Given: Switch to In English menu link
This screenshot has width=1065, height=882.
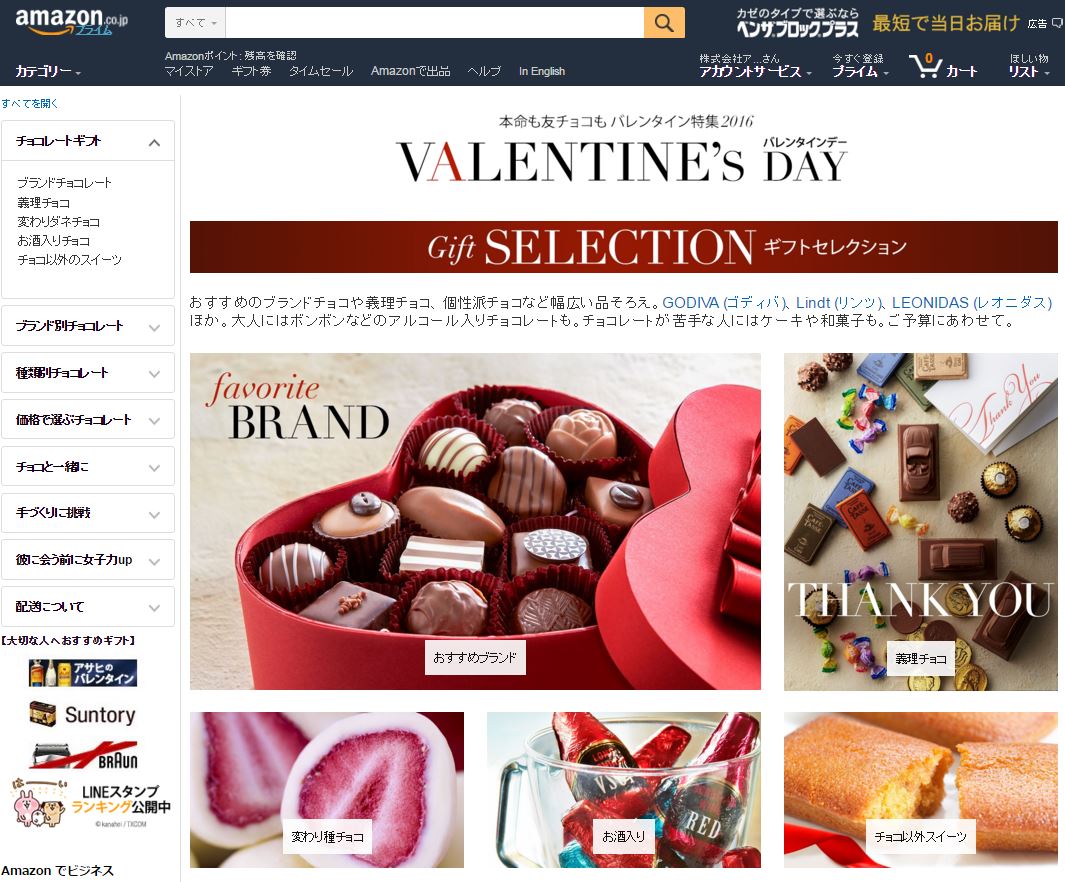Looking at the screenshot, I should pos(541,71).
